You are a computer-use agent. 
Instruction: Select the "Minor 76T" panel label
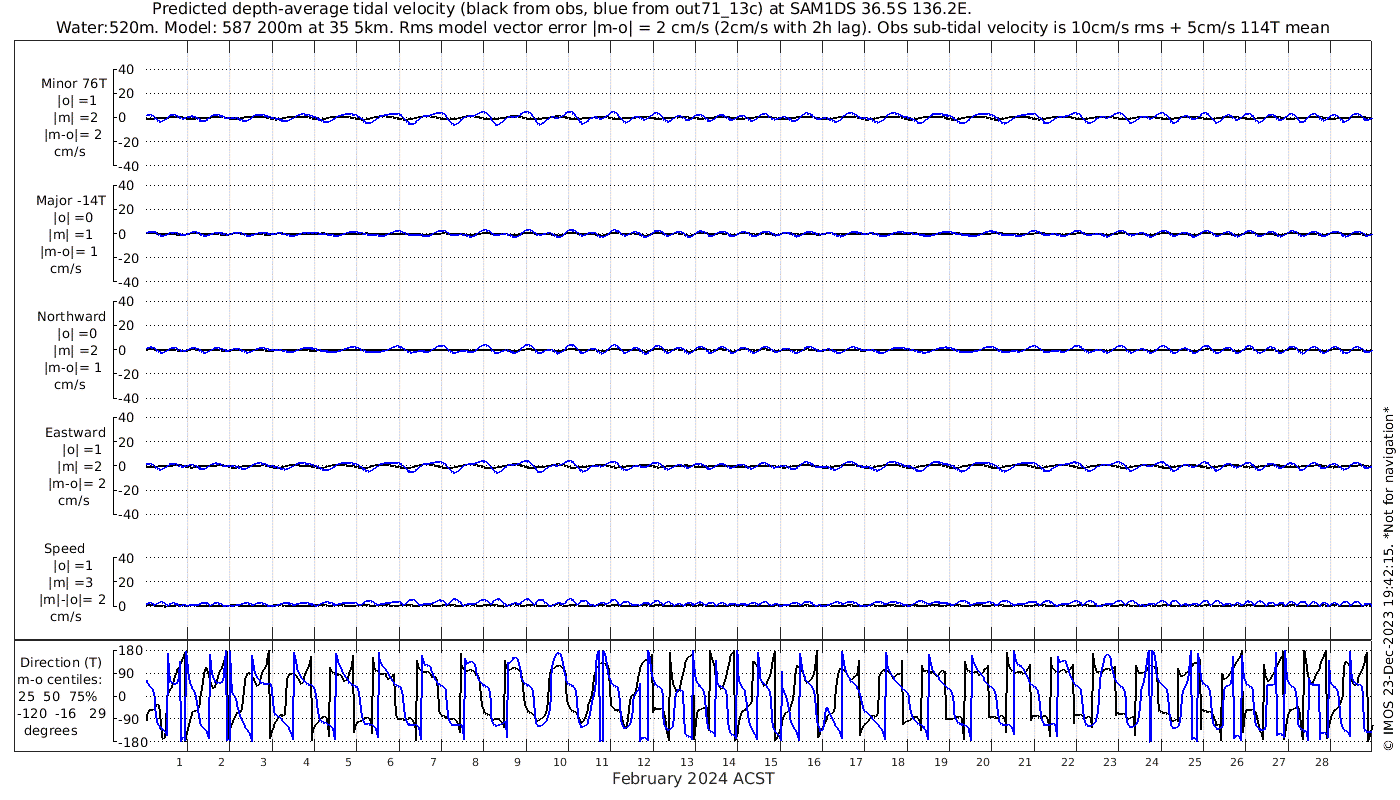tap(75, 84)
